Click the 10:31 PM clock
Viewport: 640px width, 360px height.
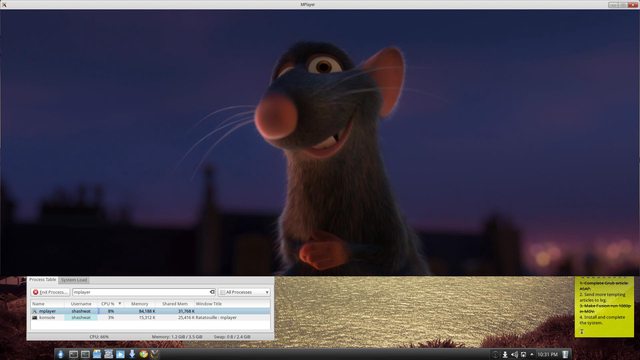[547, 355]
